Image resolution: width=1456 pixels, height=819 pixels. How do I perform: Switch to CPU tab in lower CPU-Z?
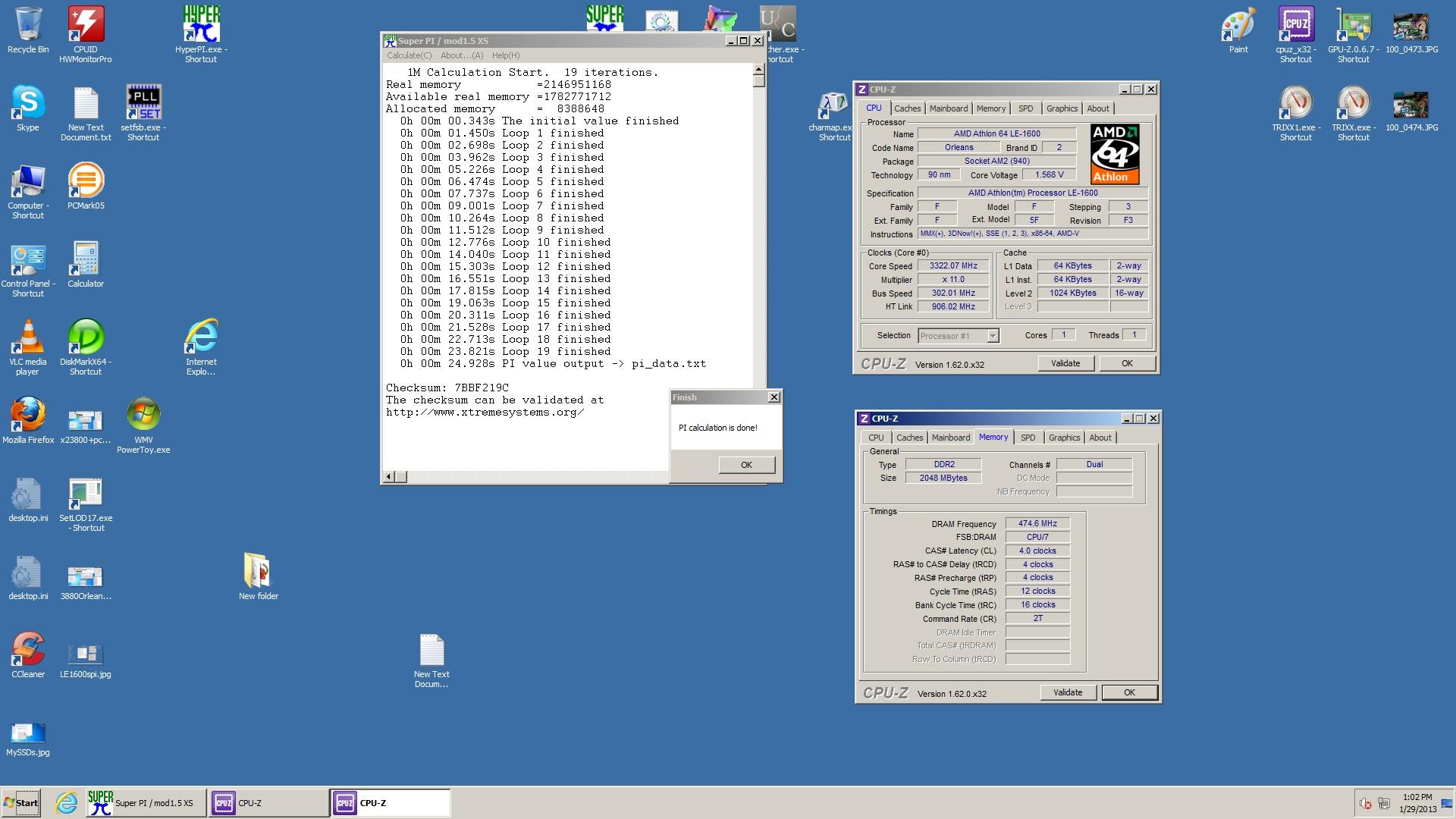(x=876, y=438)
